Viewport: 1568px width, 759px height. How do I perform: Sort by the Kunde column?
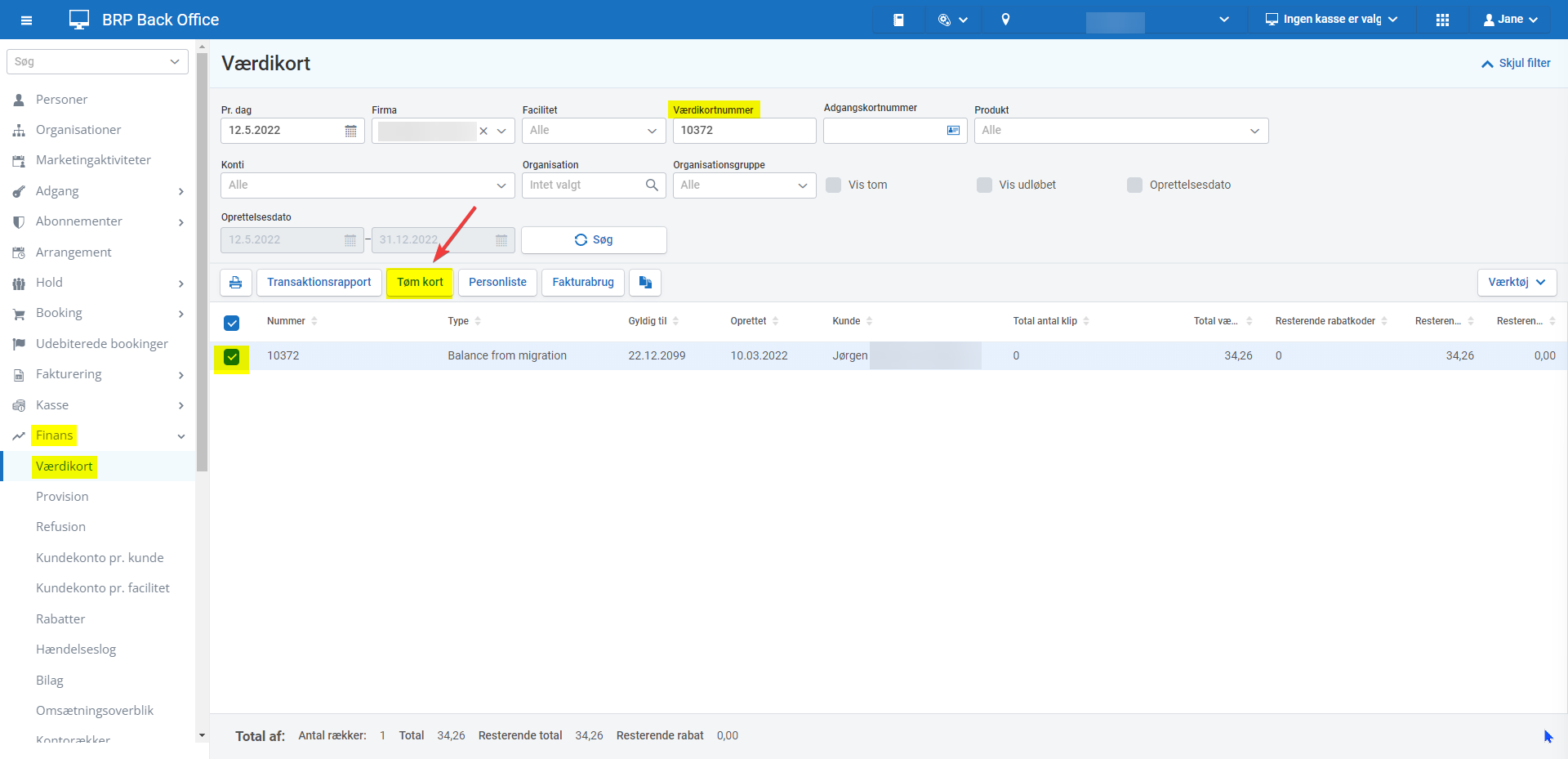coord(853,321)
